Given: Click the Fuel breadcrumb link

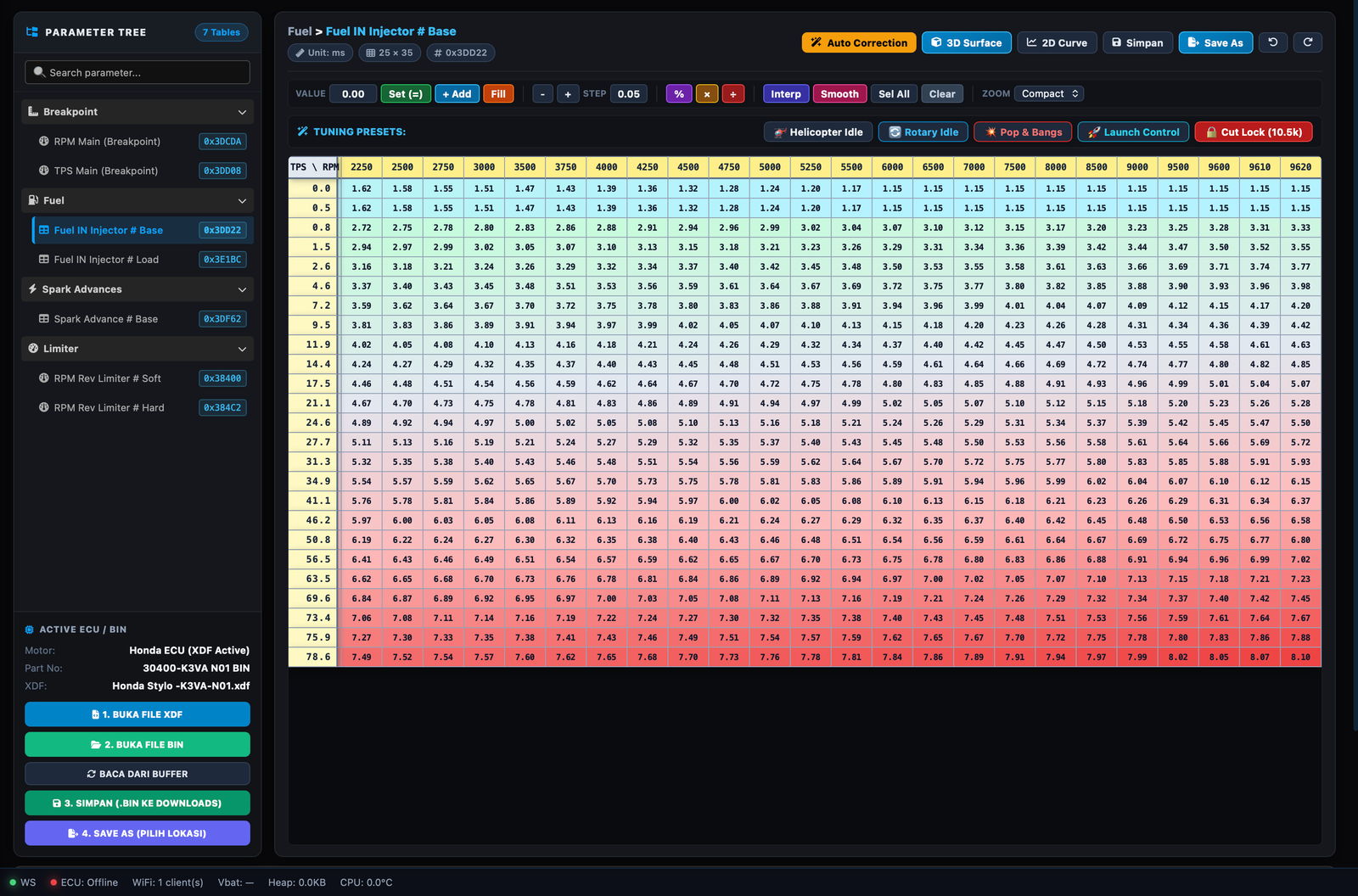Looking at the screenshot, I should [x=300, y=31].
